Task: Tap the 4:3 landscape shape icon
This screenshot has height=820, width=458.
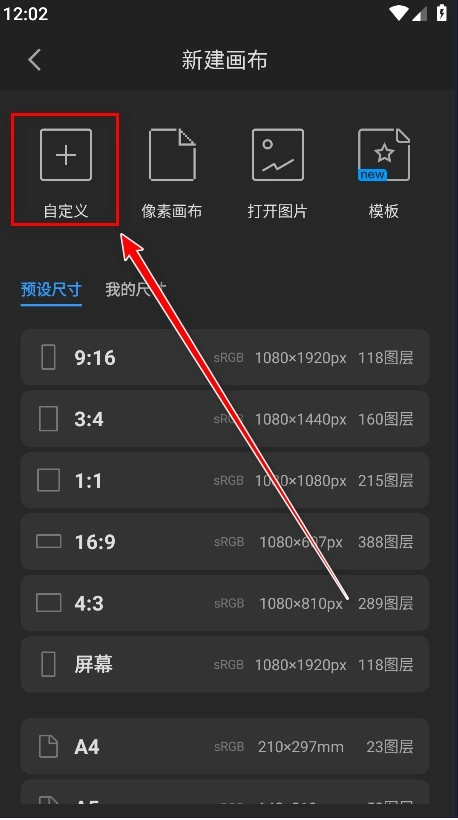Action: click(x=49, y=603)
